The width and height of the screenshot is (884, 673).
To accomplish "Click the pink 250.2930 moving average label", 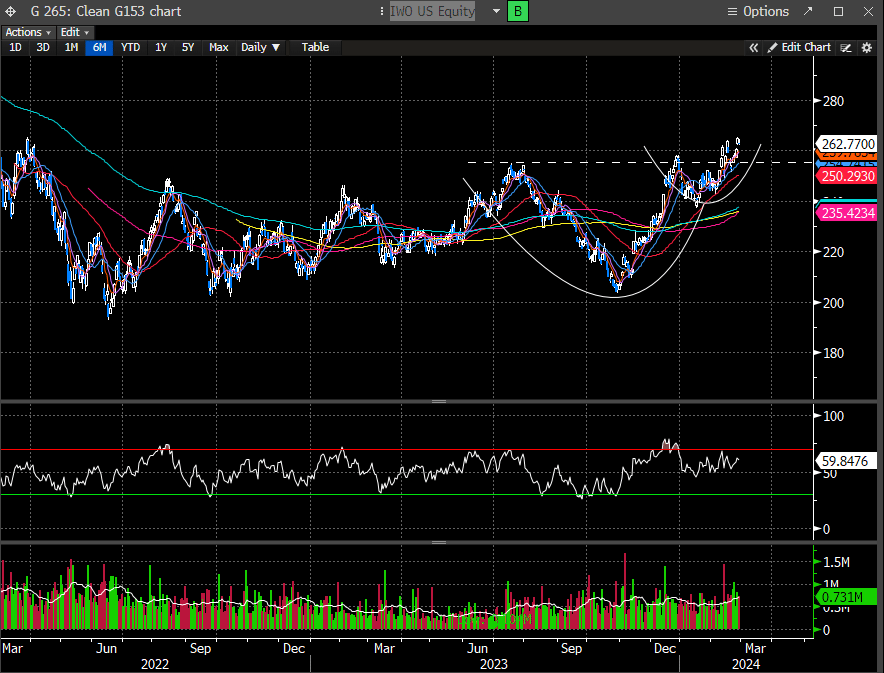I will click(847, 176).
